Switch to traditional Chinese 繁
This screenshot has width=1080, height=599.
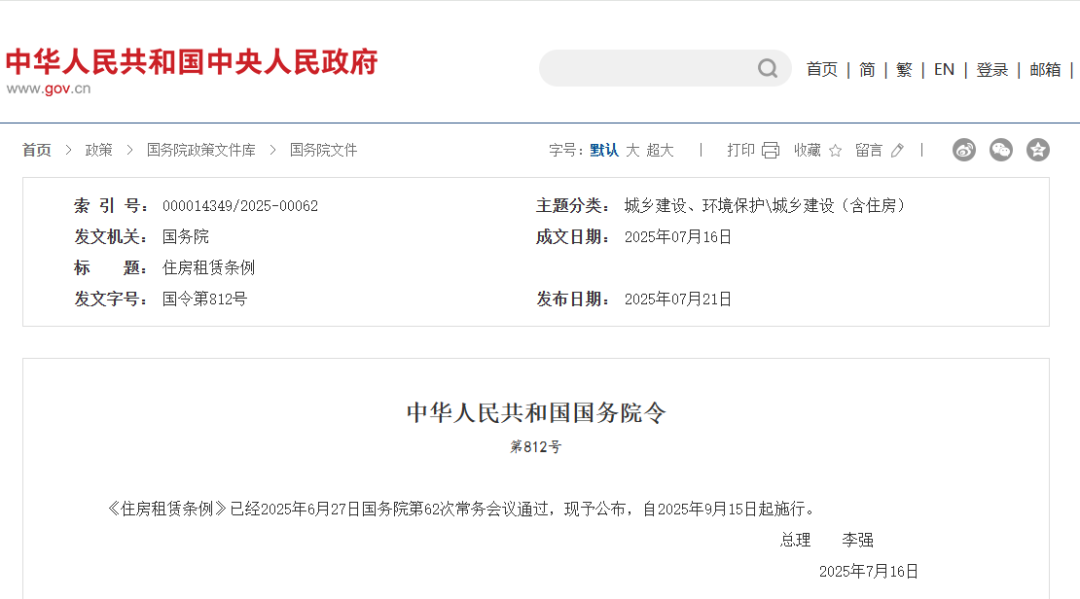pyautogui.click(x=904, y=70)
